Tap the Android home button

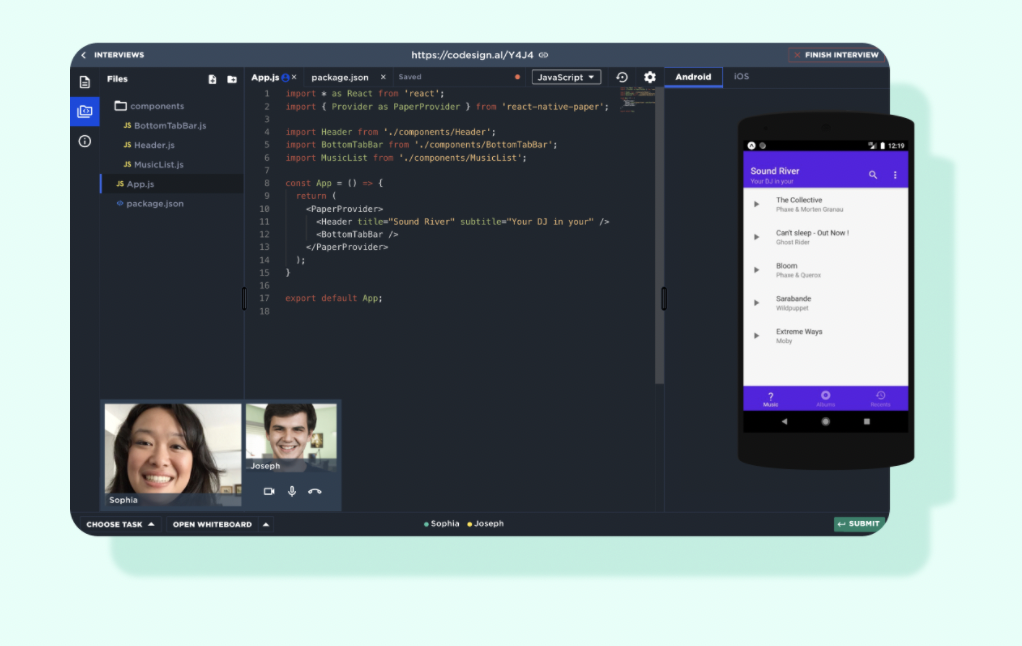click(x=825, y=422)
